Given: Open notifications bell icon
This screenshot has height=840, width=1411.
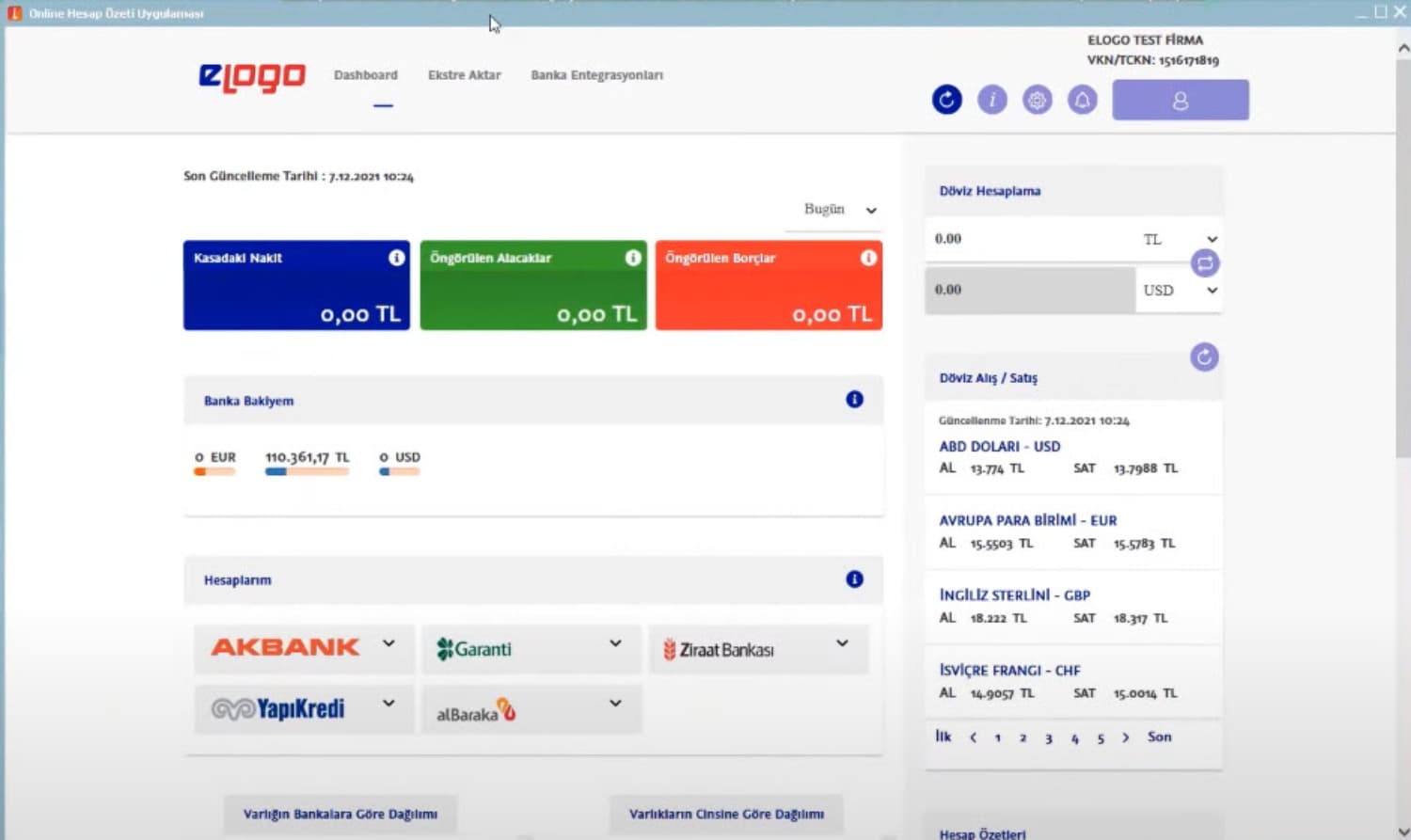Looking at the screenshot, I should (1082, 100).
